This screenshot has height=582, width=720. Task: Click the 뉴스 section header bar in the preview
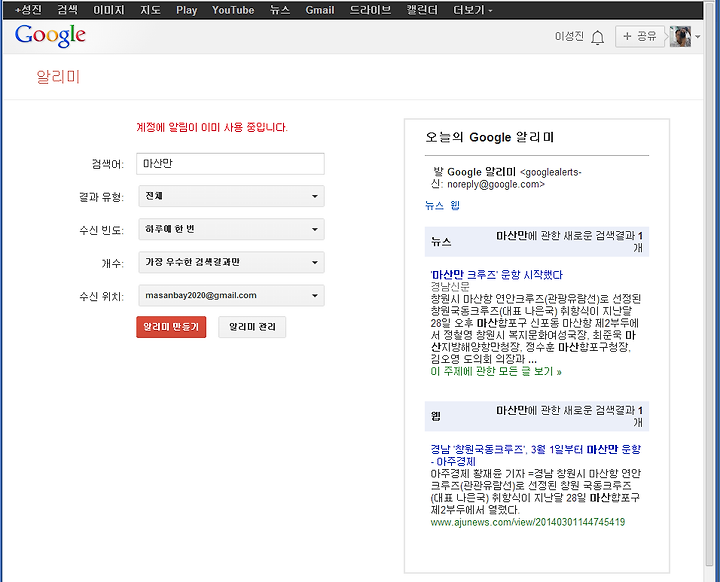click(x=537, y=242)
